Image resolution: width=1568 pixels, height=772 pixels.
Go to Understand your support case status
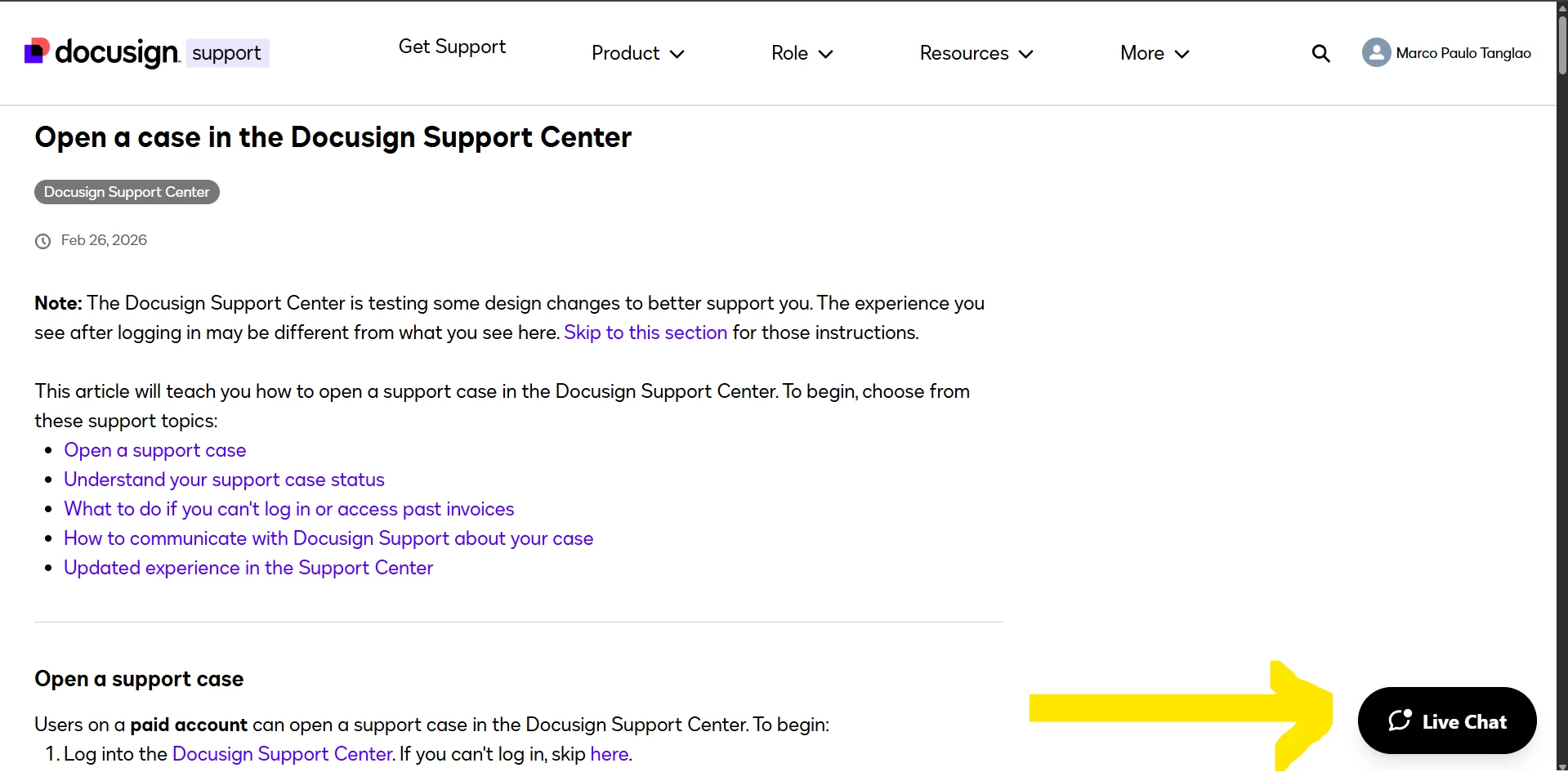coord(224,480)
